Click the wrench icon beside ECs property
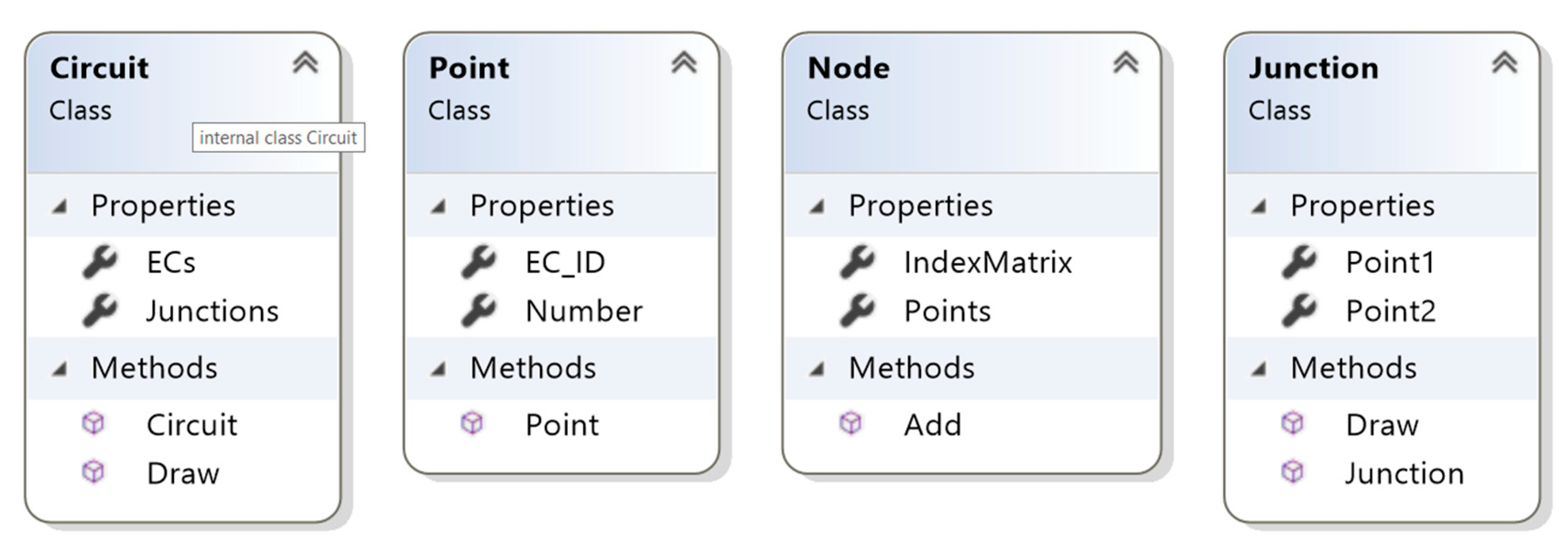Screen dimensions: 1568x552 (x=99, y=262)
